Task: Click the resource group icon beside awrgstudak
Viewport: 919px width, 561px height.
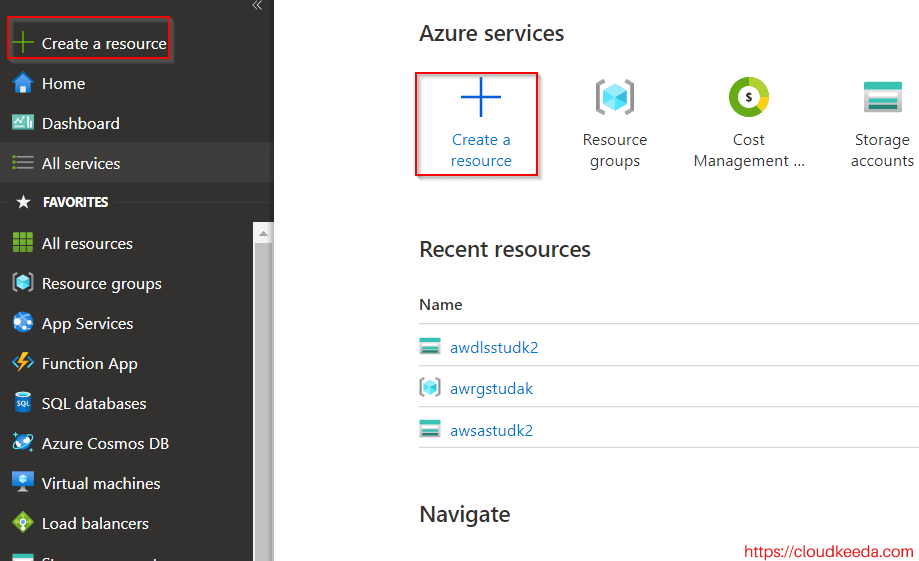Action: coord(430,387)
